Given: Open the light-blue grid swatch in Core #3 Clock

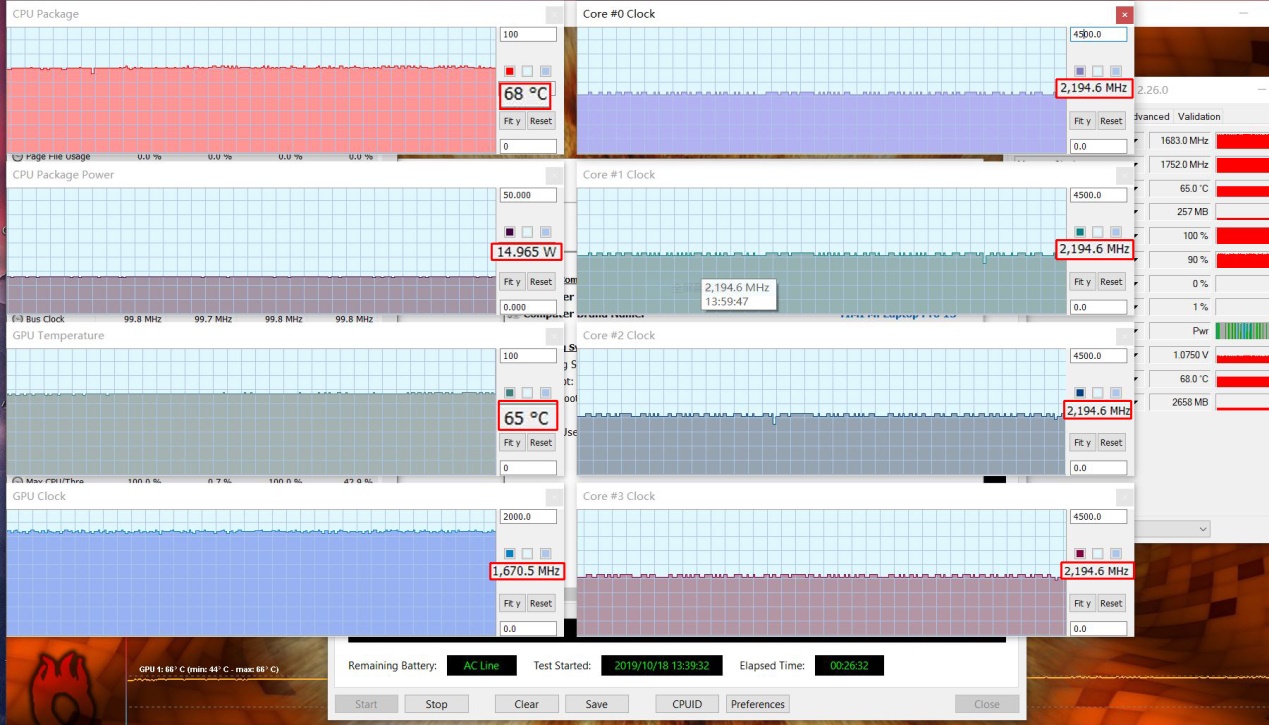Looking at the screenshot, I should (1115, 553).
